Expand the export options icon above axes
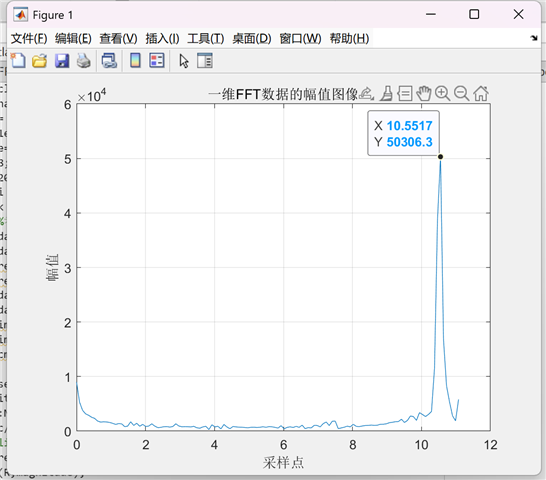Image resolution: width=546 pixels, height=480 pixels. [367, 94]
